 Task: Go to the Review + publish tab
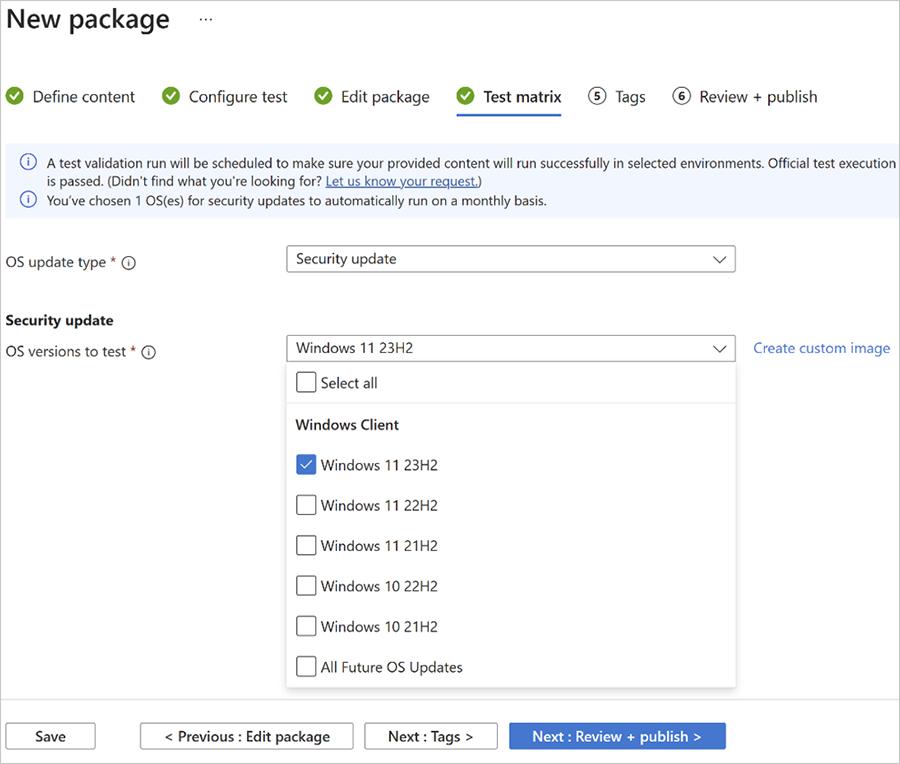[758, 97]
